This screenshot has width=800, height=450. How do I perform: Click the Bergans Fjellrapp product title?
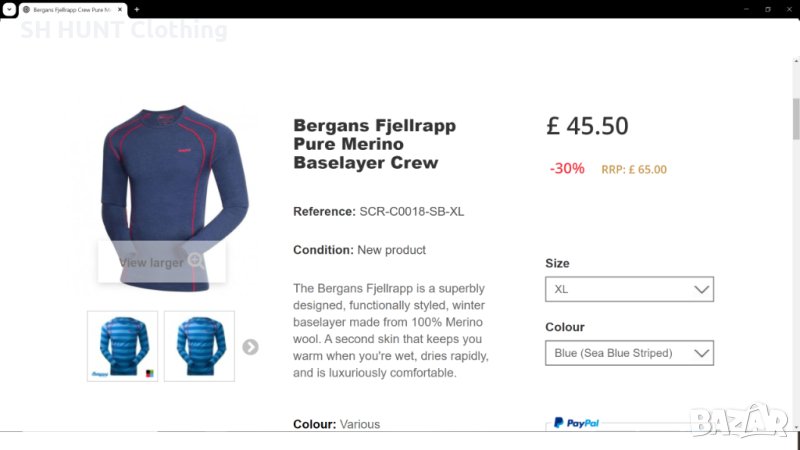click(x=374, y=144)
